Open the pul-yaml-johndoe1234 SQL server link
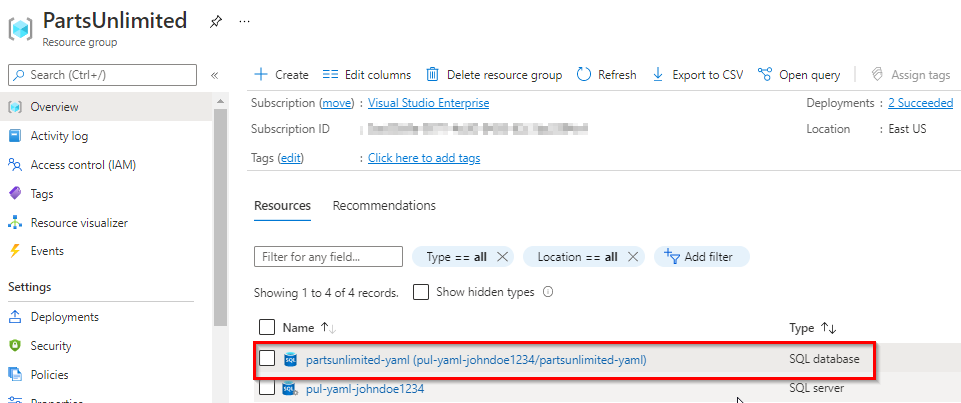This screenshot has width=961, height=403. click(x=365, y=389)
